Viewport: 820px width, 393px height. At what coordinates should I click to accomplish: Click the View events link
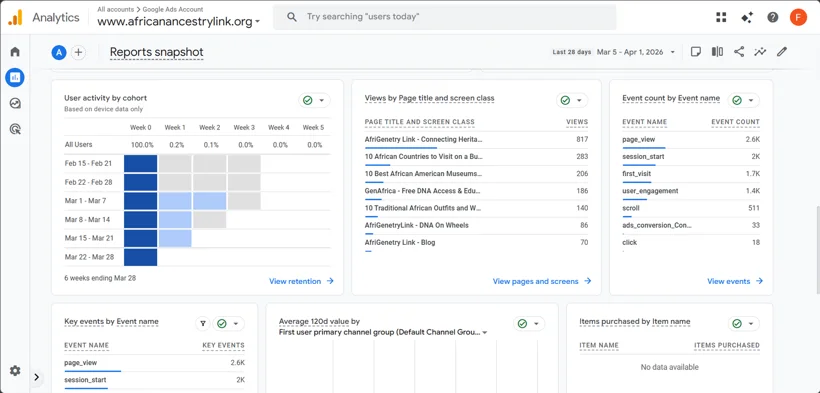735,281
